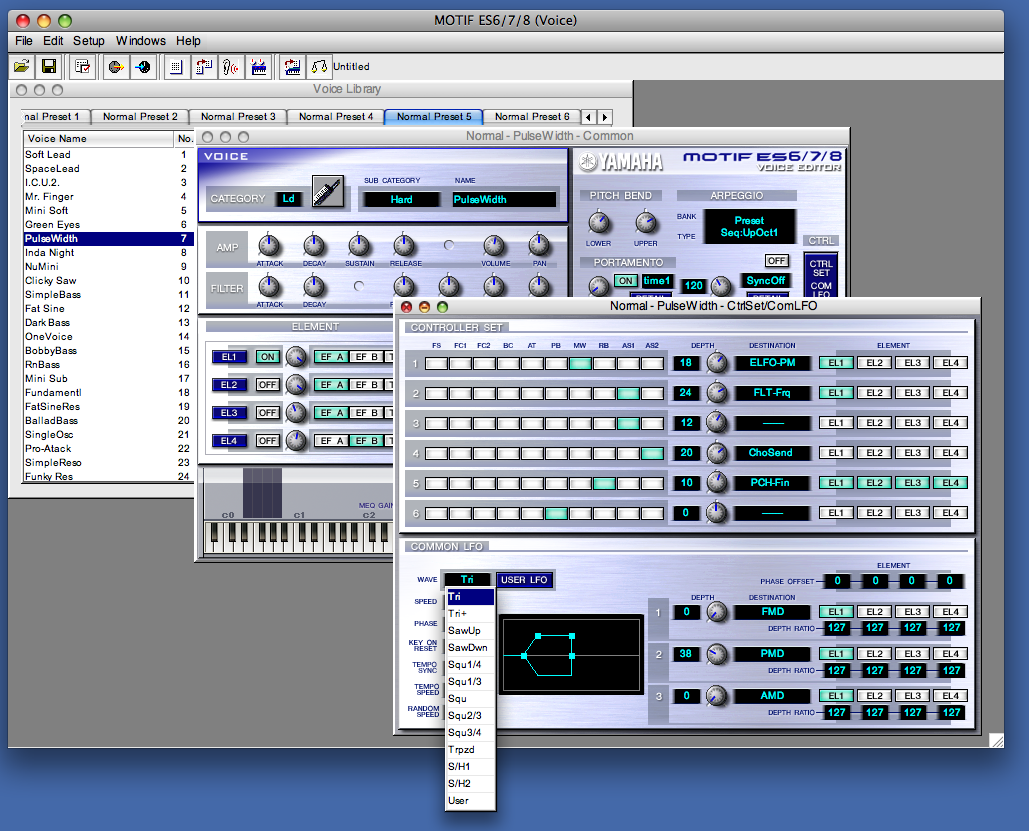Click EF A button for EL1
This screenshot has width=1029, height=831.
pos(331,357)
